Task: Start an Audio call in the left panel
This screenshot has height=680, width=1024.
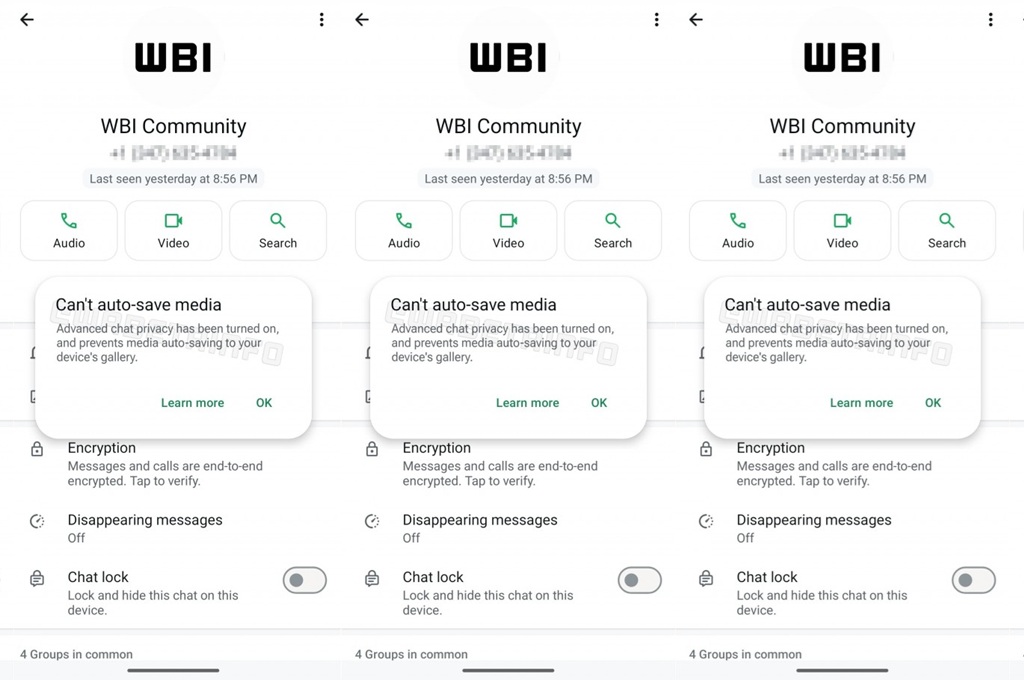Action: click(x=69, y=231)
